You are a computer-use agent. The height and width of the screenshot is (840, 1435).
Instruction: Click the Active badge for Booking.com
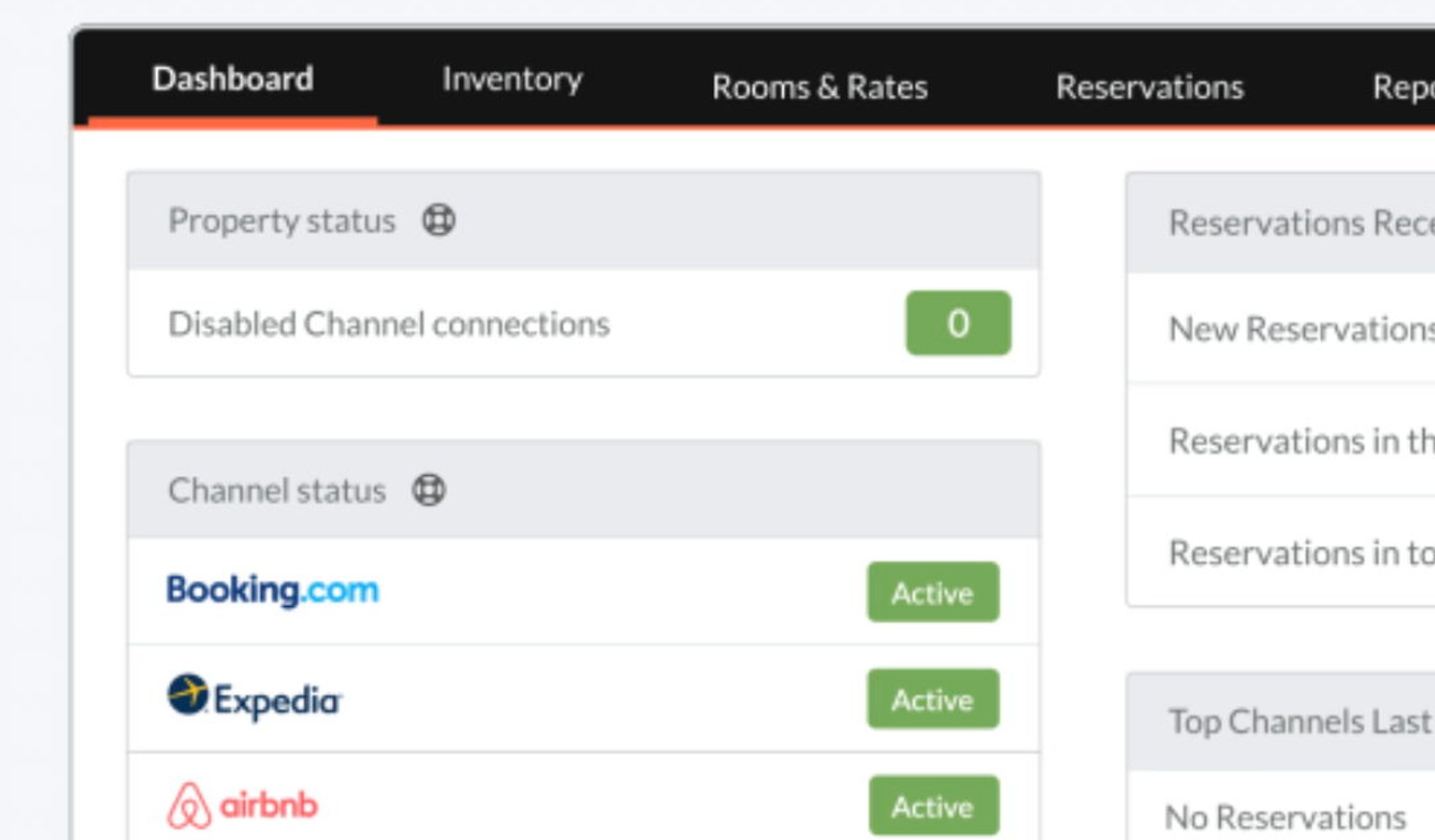(933, 592)
